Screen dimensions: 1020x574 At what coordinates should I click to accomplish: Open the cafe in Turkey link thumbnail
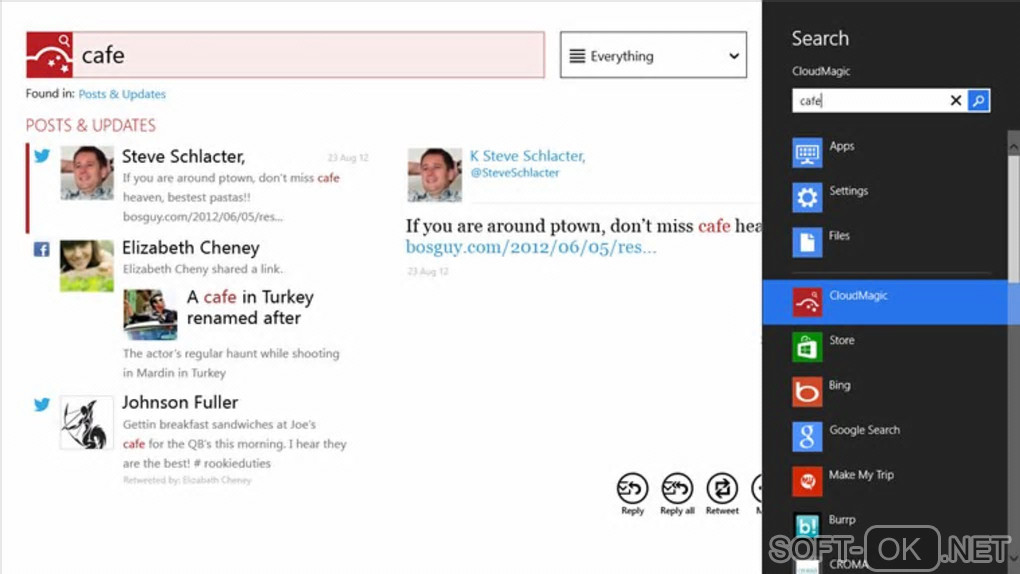150,314
